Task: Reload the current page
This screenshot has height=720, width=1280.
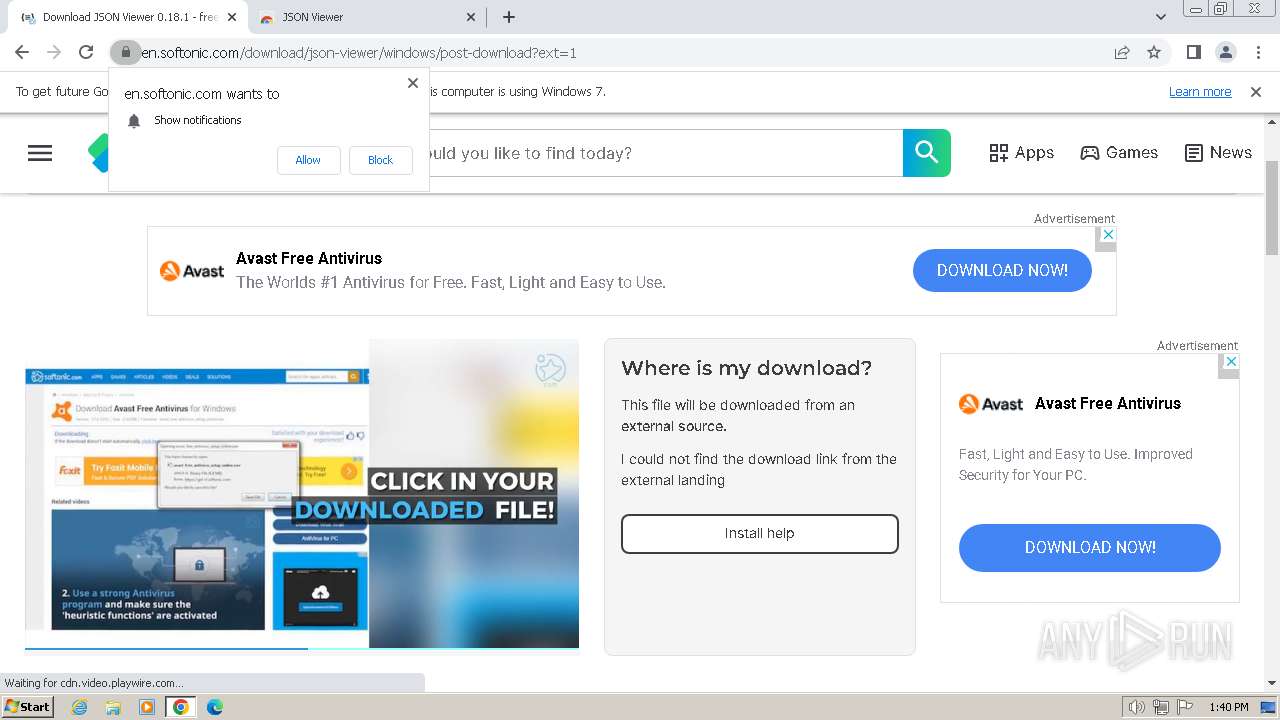Action: (x=86, y=52)
